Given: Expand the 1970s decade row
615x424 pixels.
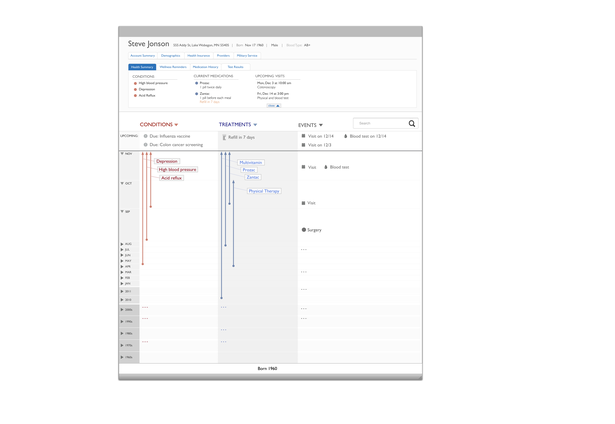Looking at the screenshot, I should pyautogui.click(x=122, y=346).
